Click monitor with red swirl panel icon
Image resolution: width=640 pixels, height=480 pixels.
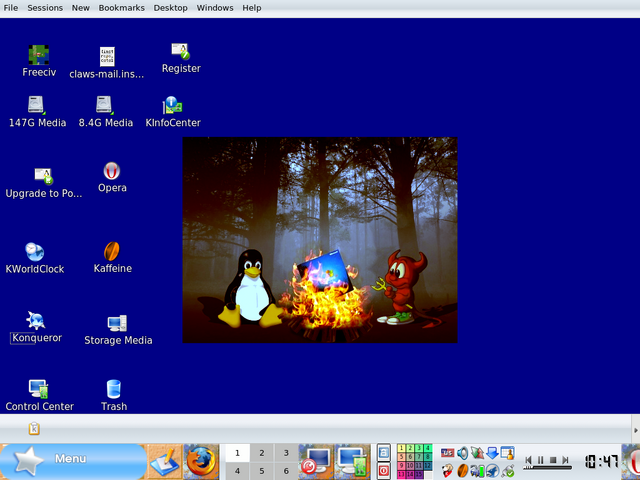click(x=316, y=462)
